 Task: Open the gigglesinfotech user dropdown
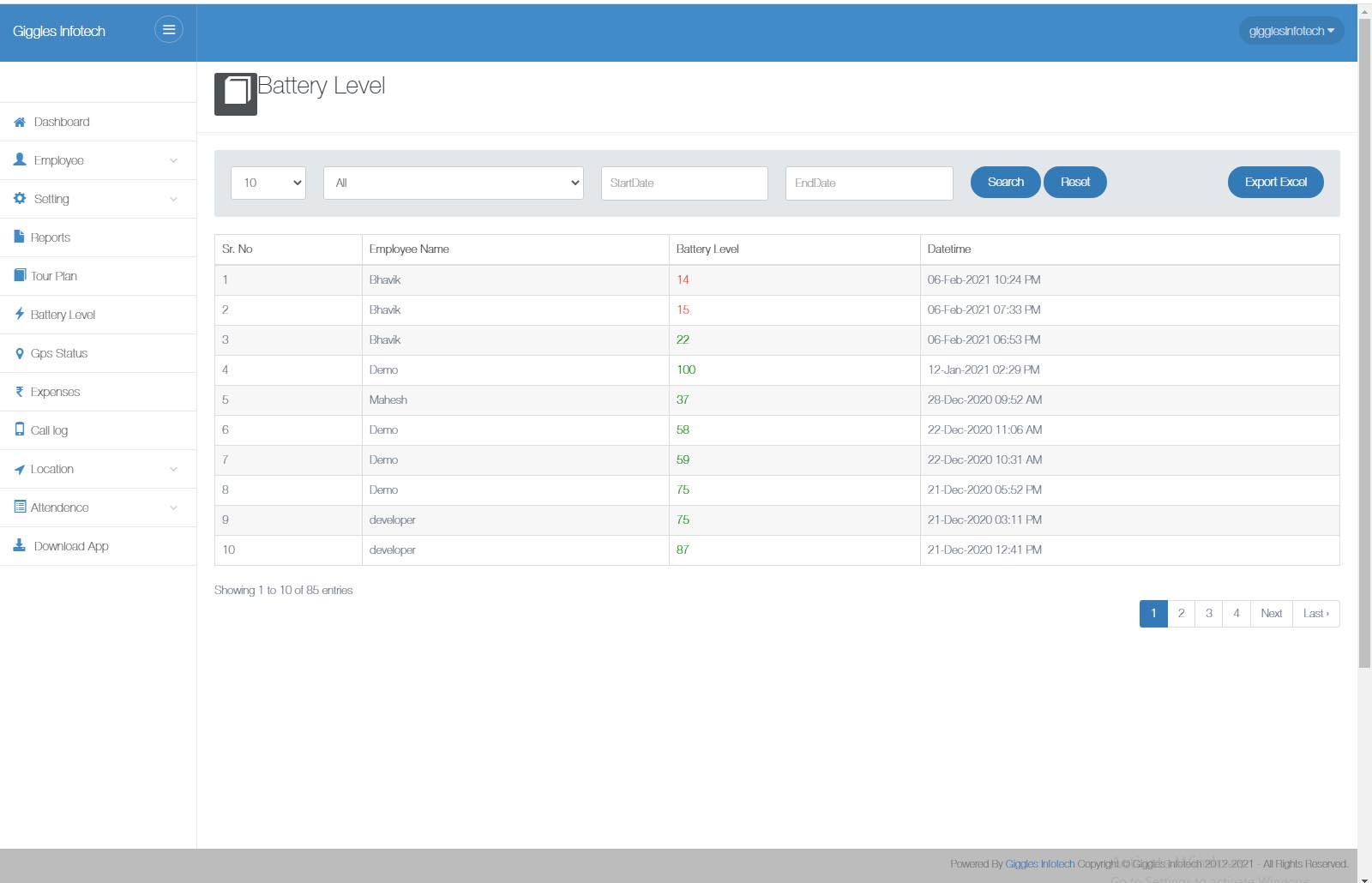click(1291, 31)
